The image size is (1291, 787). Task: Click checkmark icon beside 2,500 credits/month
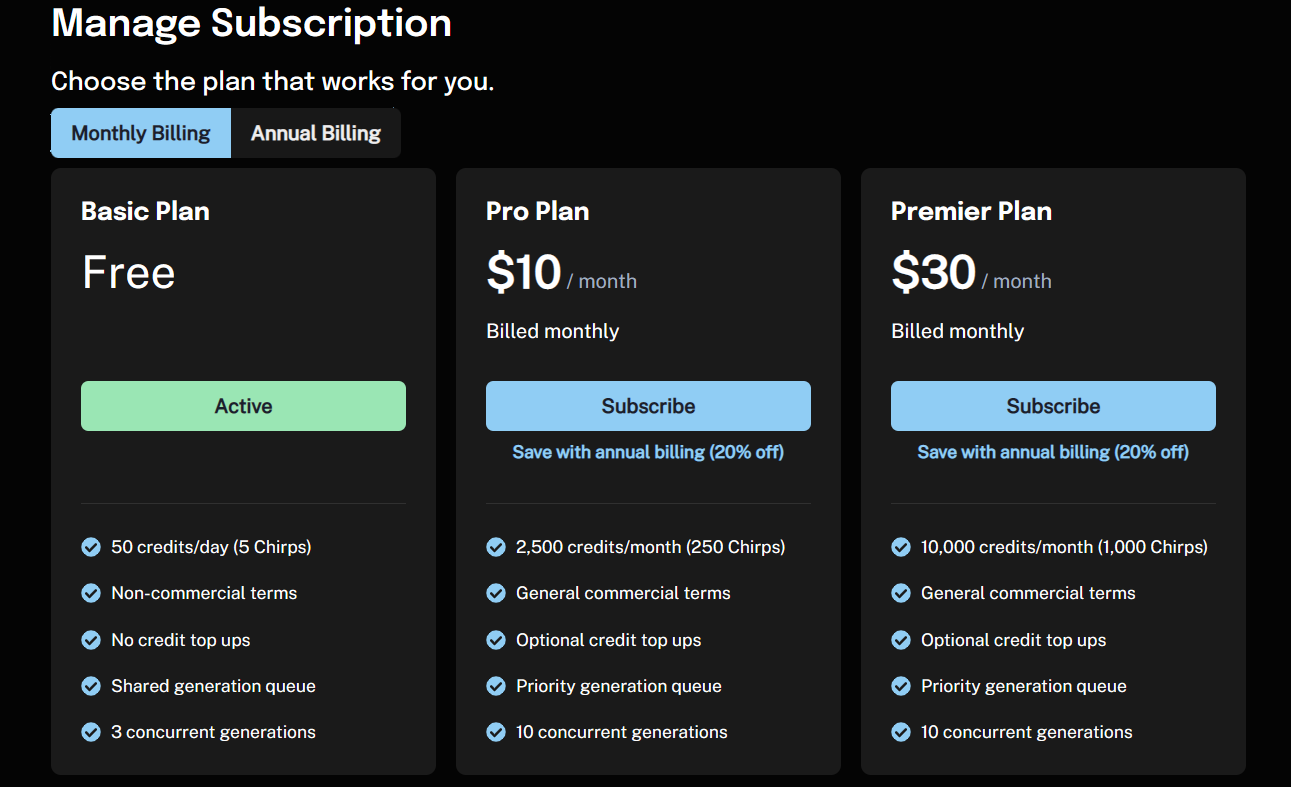pyautogui.click(x=496, y=547)
